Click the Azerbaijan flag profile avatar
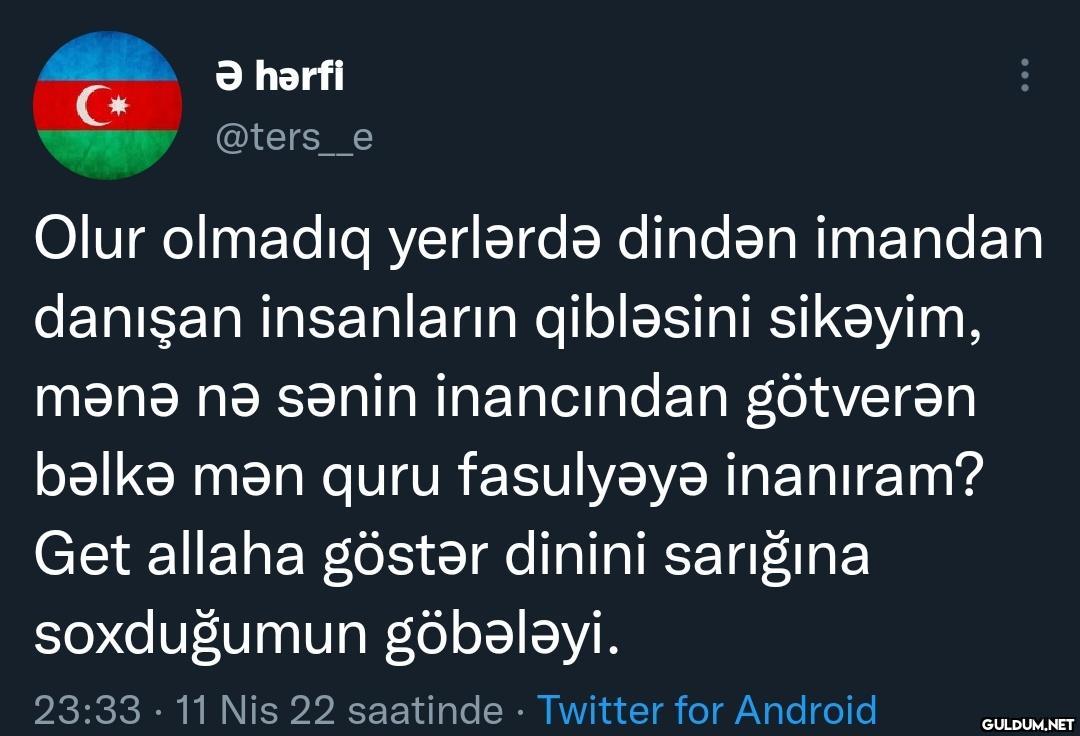This screenshot has height=736, width=1080. tap(108, 106)
